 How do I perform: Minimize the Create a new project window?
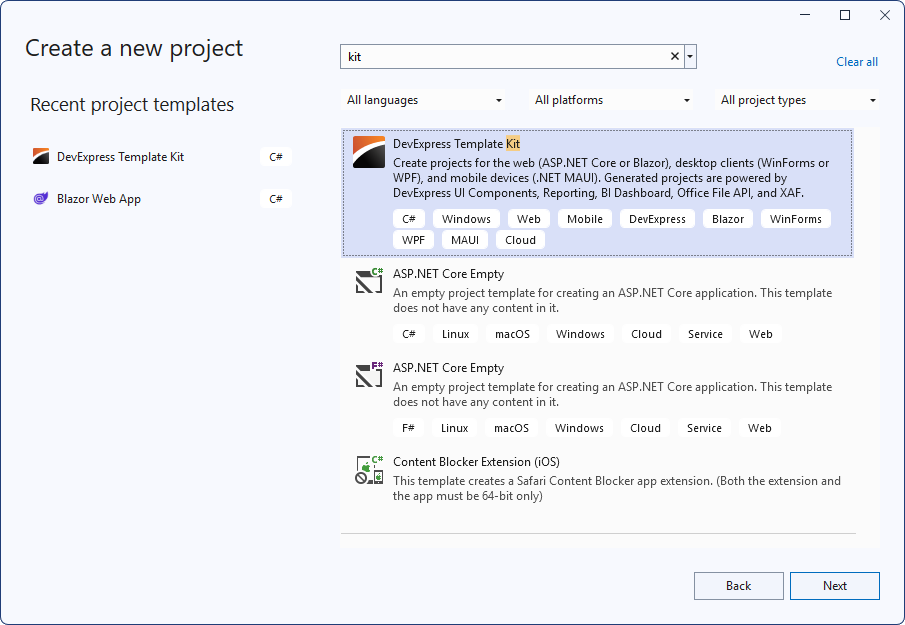coord(805,15)
